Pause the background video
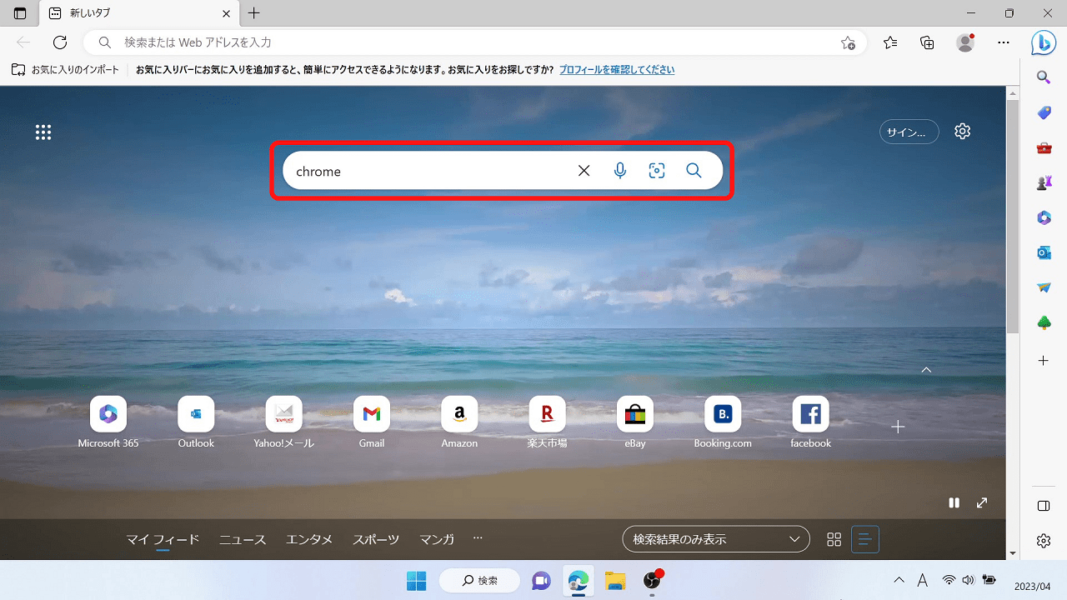Viewport: 1067px width, 600px height. pos(954,503)
